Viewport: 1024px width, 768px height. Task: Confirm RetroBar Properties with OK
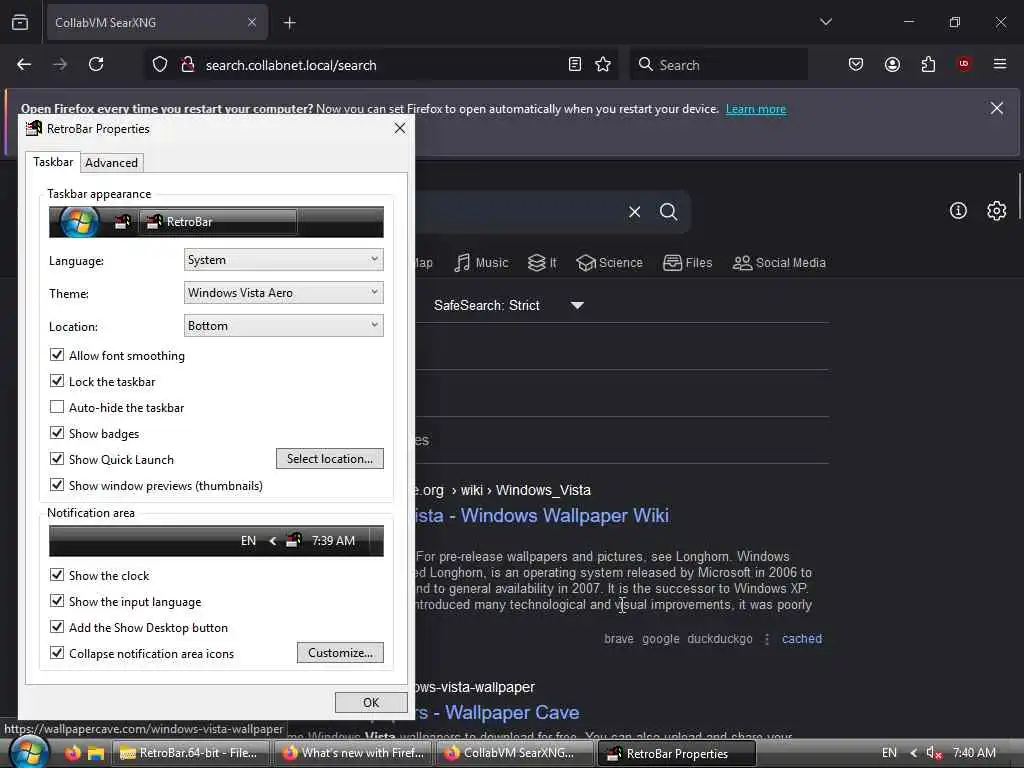tap(371, 702)
